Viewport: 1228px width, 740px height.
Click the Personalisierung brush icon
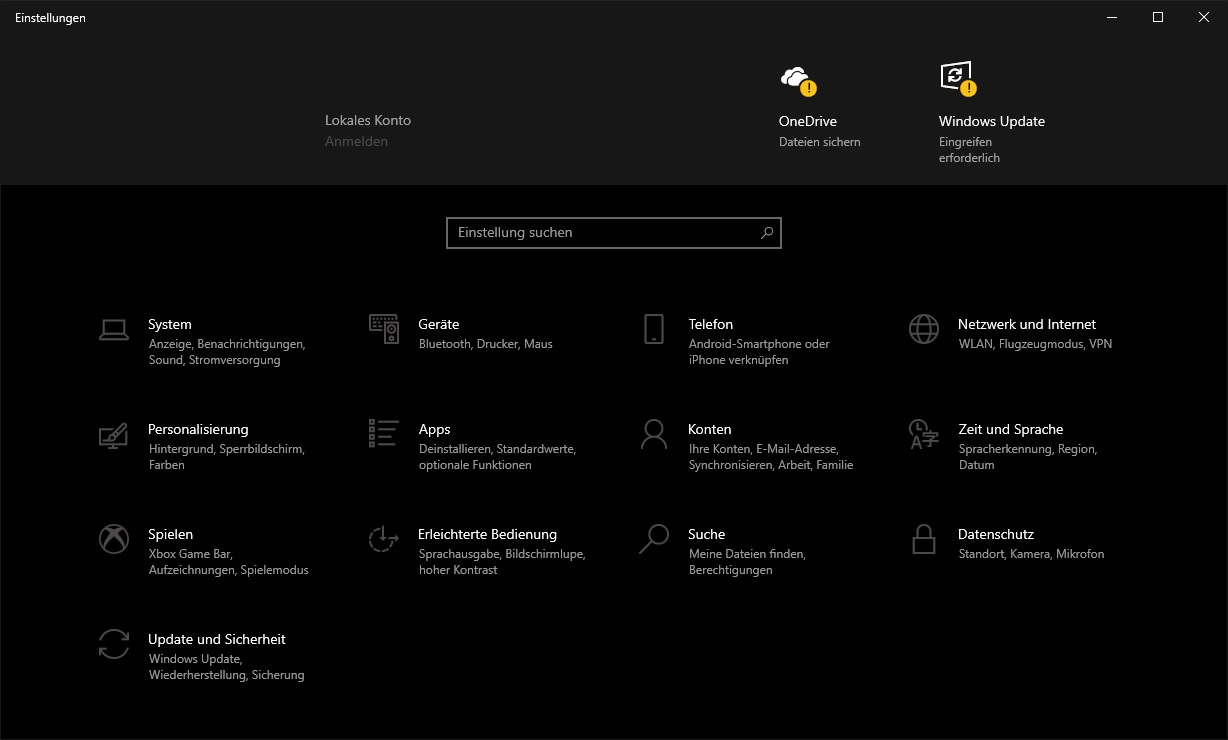[114, 434]
